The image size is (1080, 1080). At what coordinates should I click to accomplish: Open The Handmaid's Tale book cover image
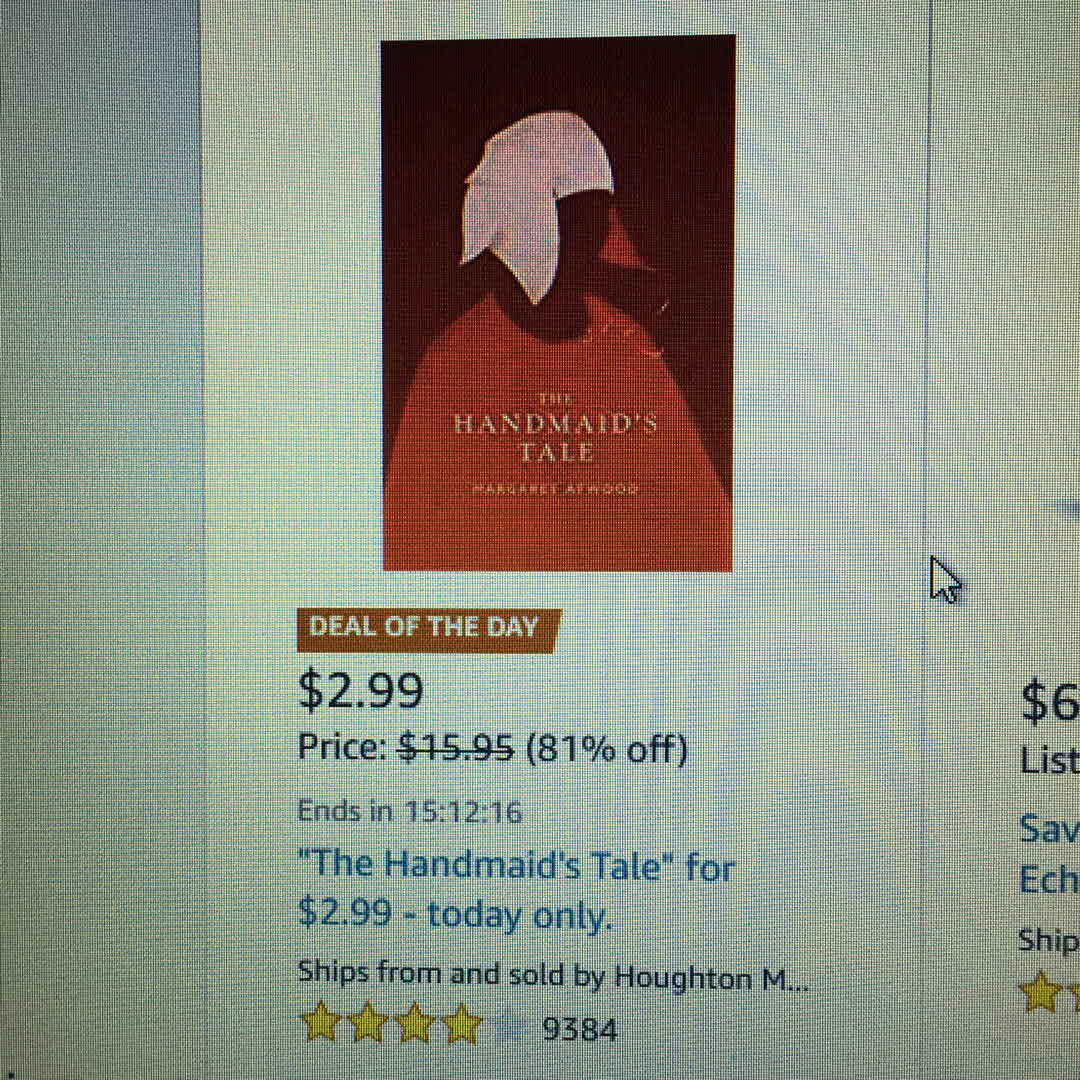[558, 303]
